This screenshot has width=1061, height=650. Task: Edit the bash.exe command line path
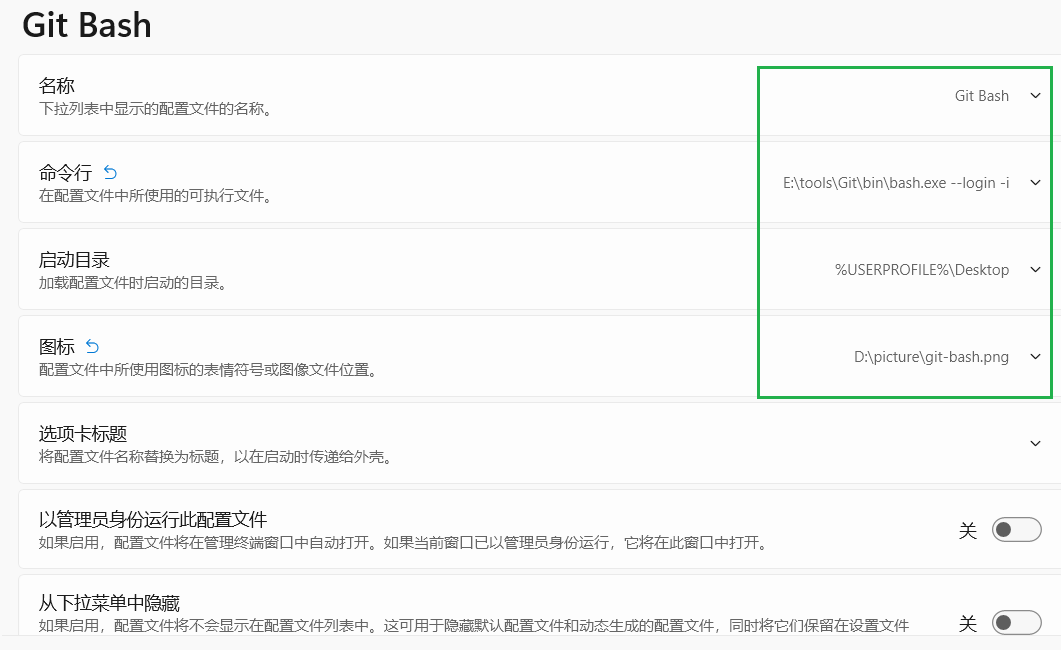click(x=895, y=182)
